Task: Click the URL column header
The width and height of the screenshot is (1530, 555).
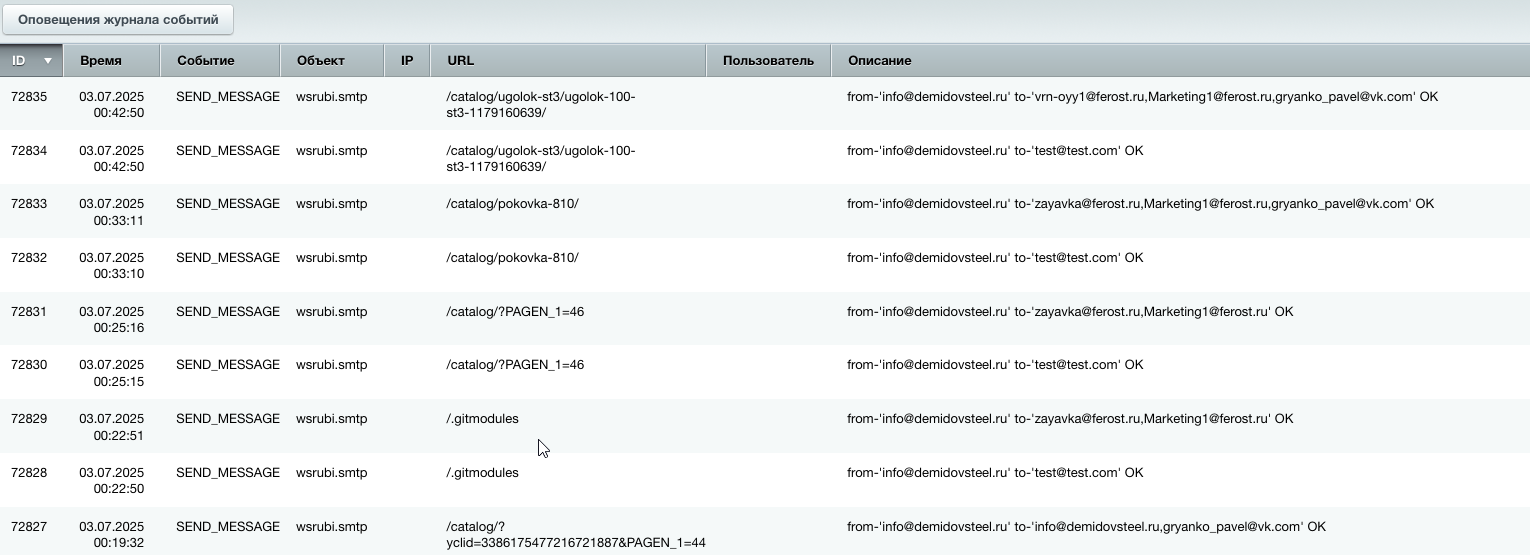Action: 568,60
